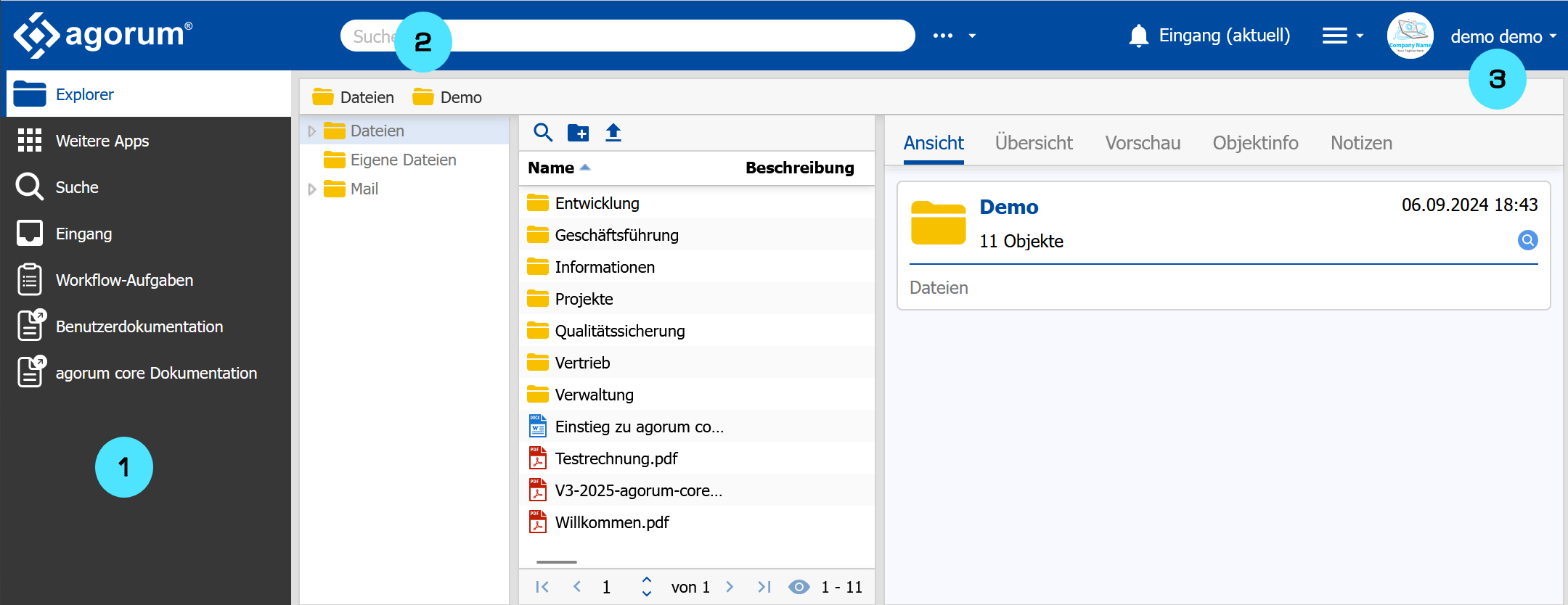Click the user avatar image
The width and height of the screenshot is (1568, 605).
click(1410, 36)
